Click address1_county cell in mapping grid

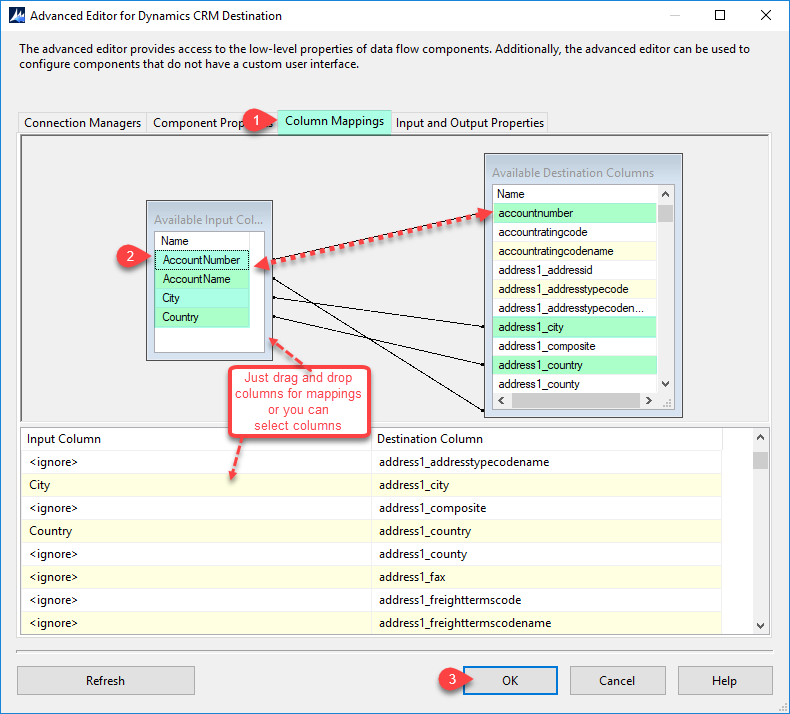point(547,554)
